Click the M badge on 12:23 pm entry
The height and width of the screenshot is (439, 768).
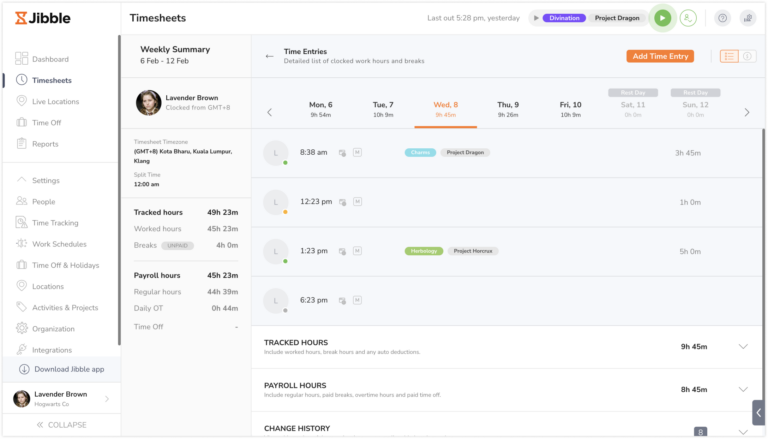point(358,201)
